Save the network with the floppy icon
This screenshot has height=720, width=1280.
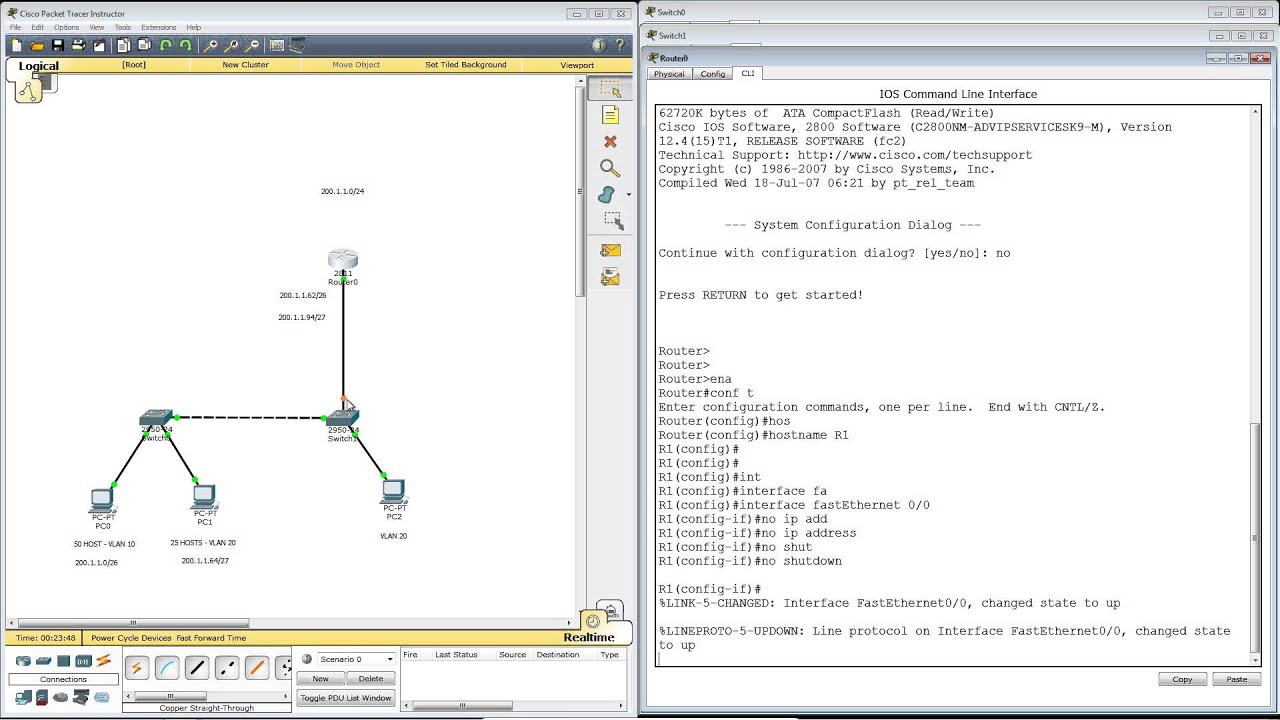58,45
